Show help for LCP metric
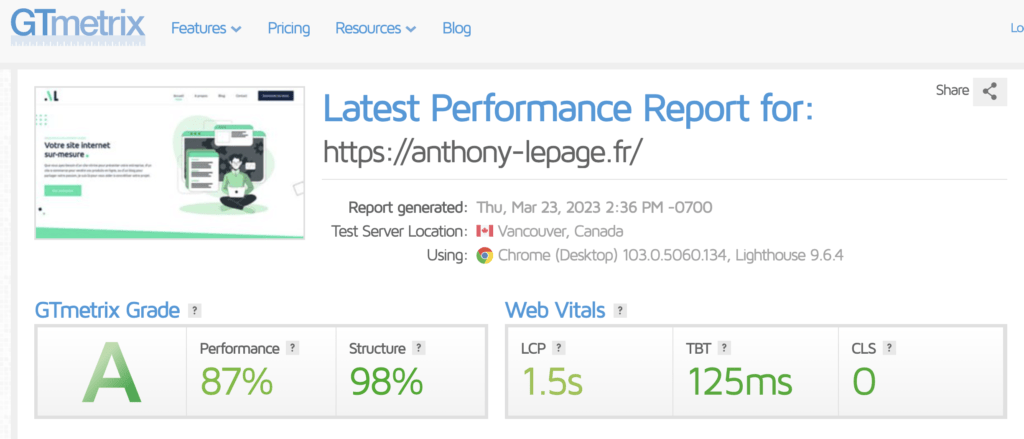This screenshot has height=439, width=1024. click(x=558, y=348)
